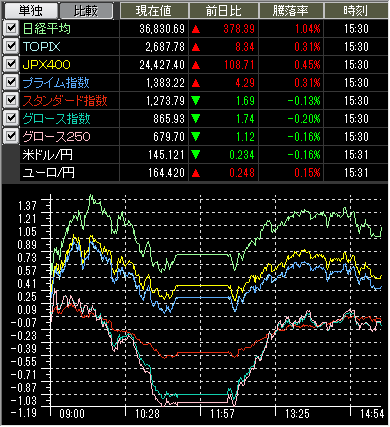Click the 前日比 column header
Viewport: 390px width, 427px height.
(224, 11)
